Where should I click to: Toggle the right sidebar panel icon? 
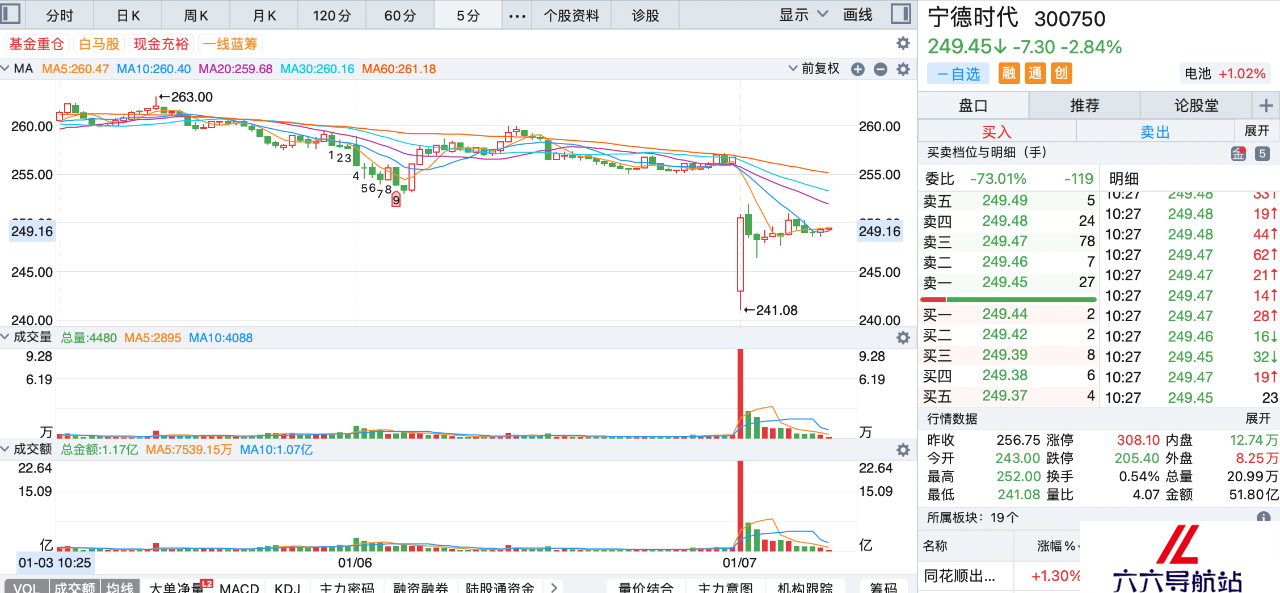pos(902,15)
